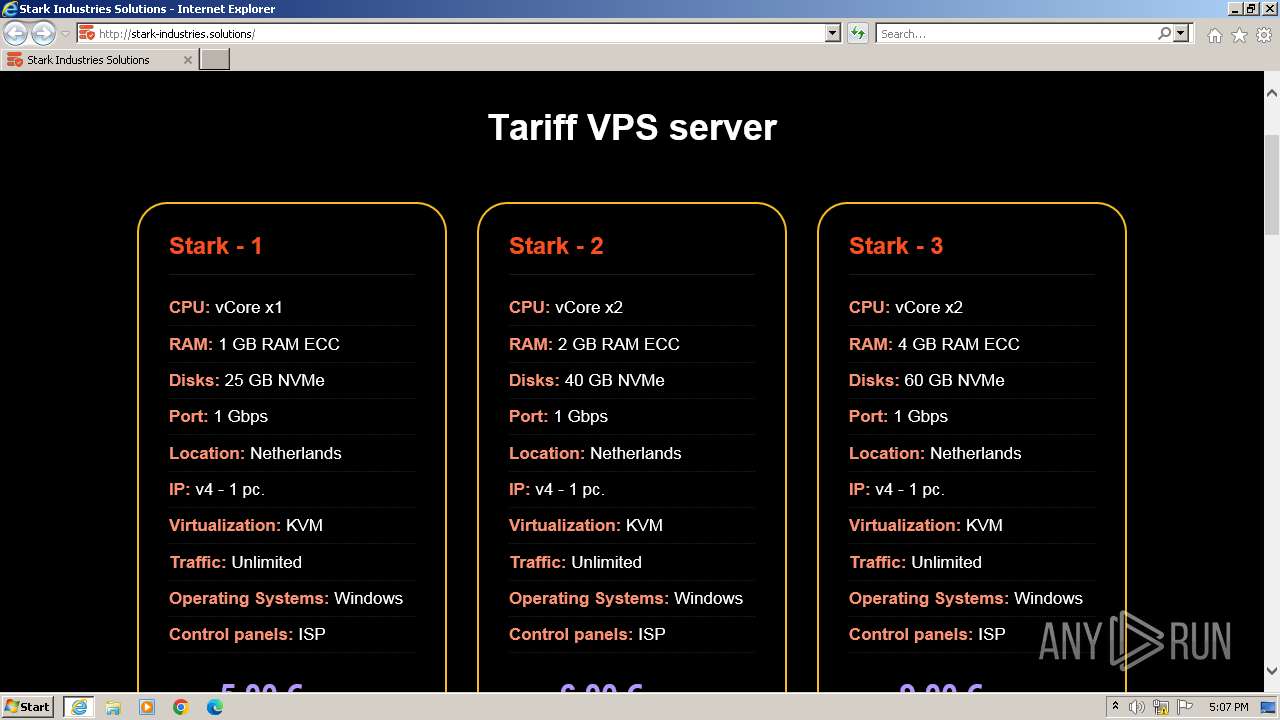Expand the address bar autocomplete dropdown

[x=833, y=34]
